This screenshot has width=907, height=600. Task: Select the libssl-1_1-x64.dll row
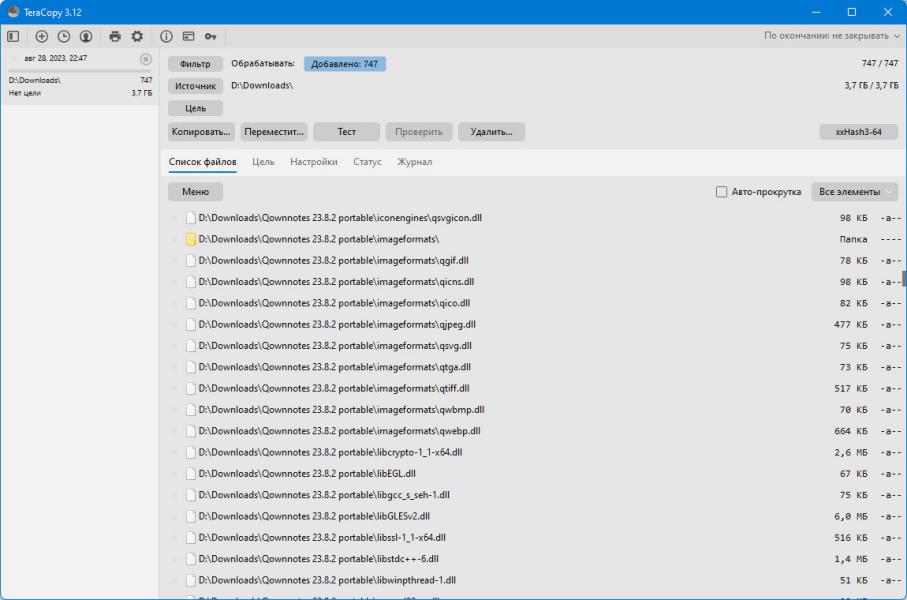[534, 538]
